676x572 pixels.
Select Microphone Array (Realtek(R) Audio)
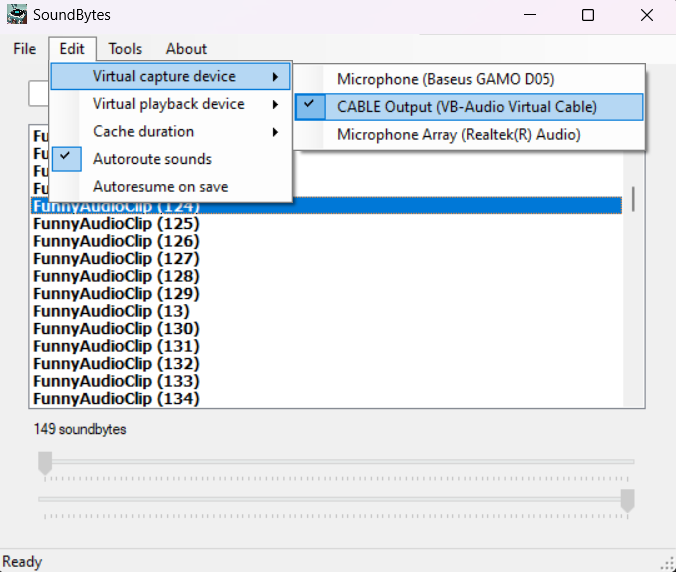tap(458, 135)
